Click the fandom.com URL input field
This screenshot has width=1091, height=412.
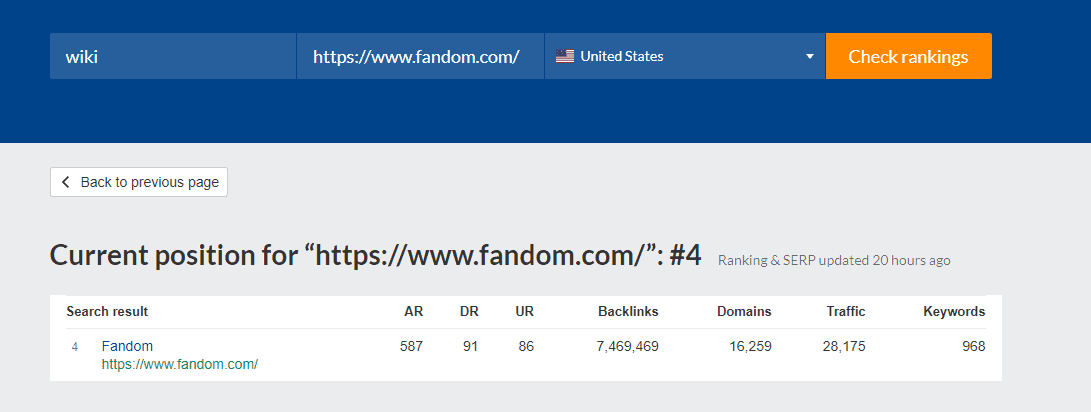[420, 57]
